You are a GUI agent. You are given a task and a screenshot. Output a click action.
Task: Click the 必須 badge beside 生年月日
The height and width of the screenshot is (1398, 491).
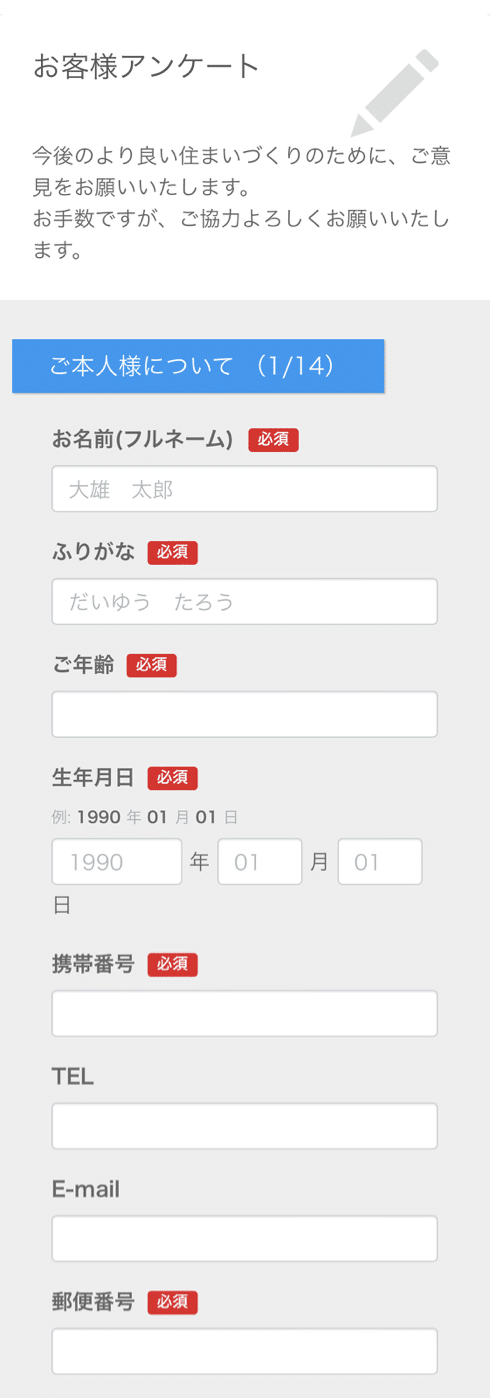[x=173, y=777]
